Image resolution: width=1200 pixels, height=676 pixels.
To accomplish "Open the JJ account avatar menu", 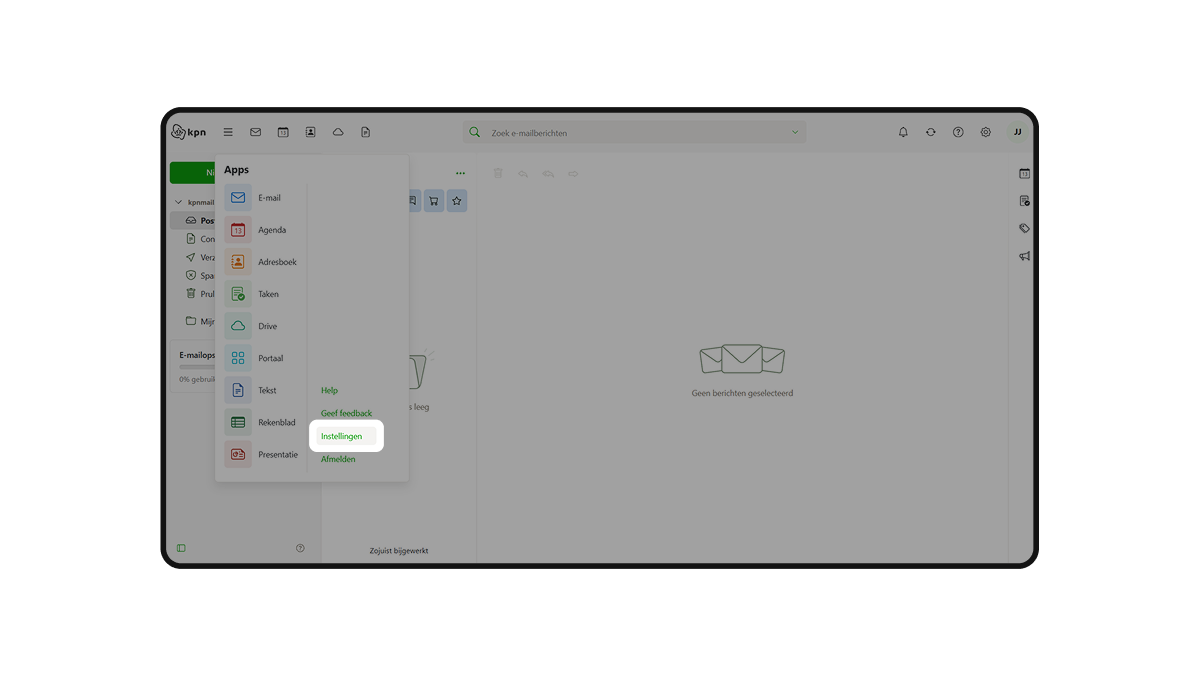I will (1018, 132).
